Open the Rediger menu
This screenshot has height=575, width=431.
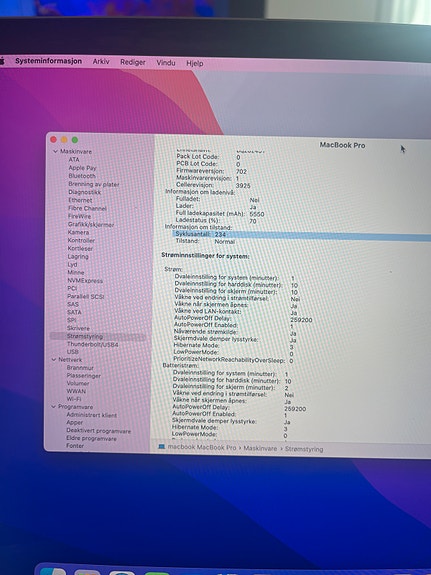[x=133, y=62]
